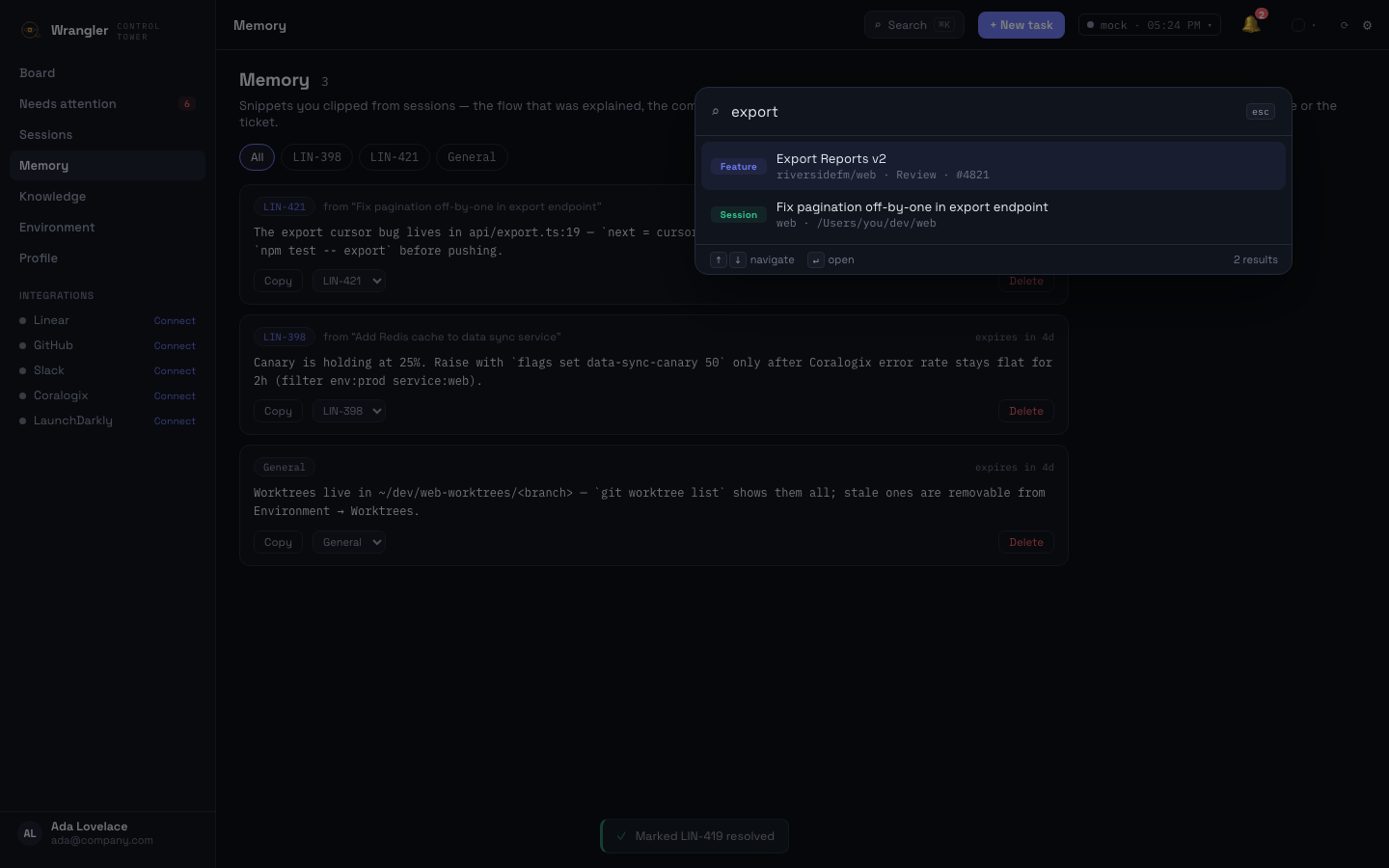Open the mock environment time dropdown
The height and width of the screenshot is (868, 1389).
(x=1150, y=25)
